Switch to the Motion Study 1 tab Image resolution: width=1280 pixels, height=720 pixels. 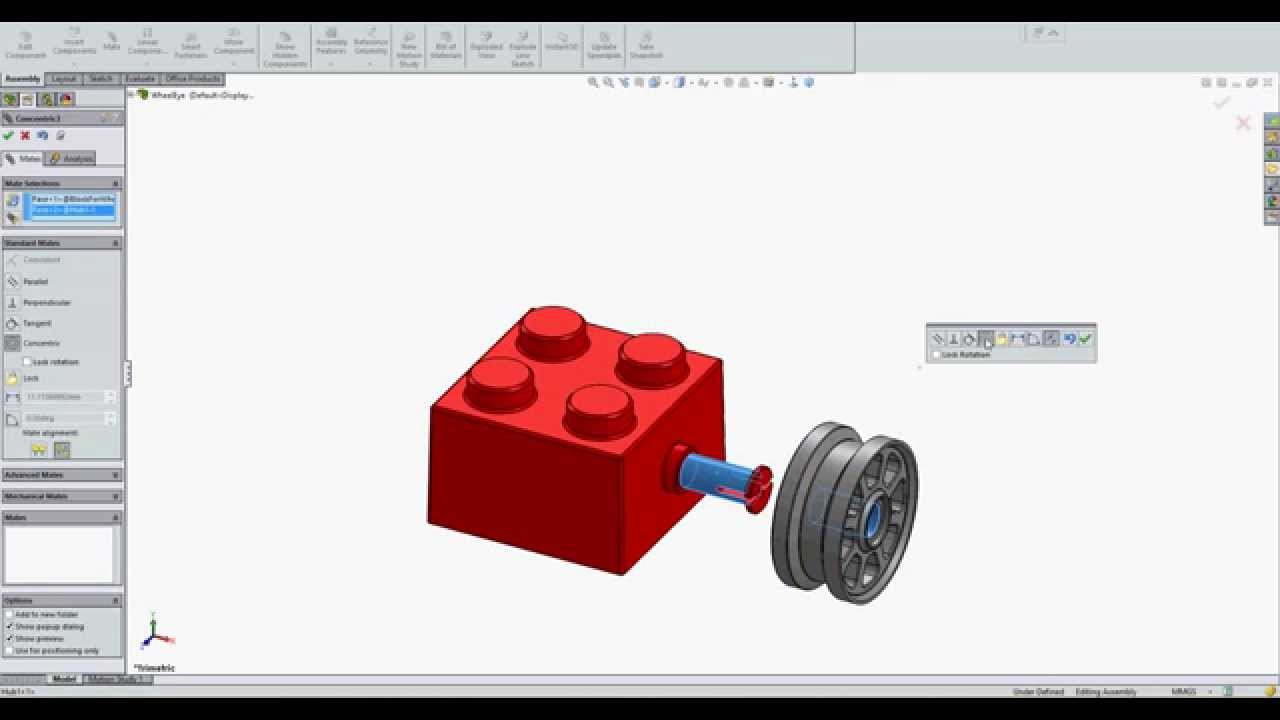[x=117, y=679]
